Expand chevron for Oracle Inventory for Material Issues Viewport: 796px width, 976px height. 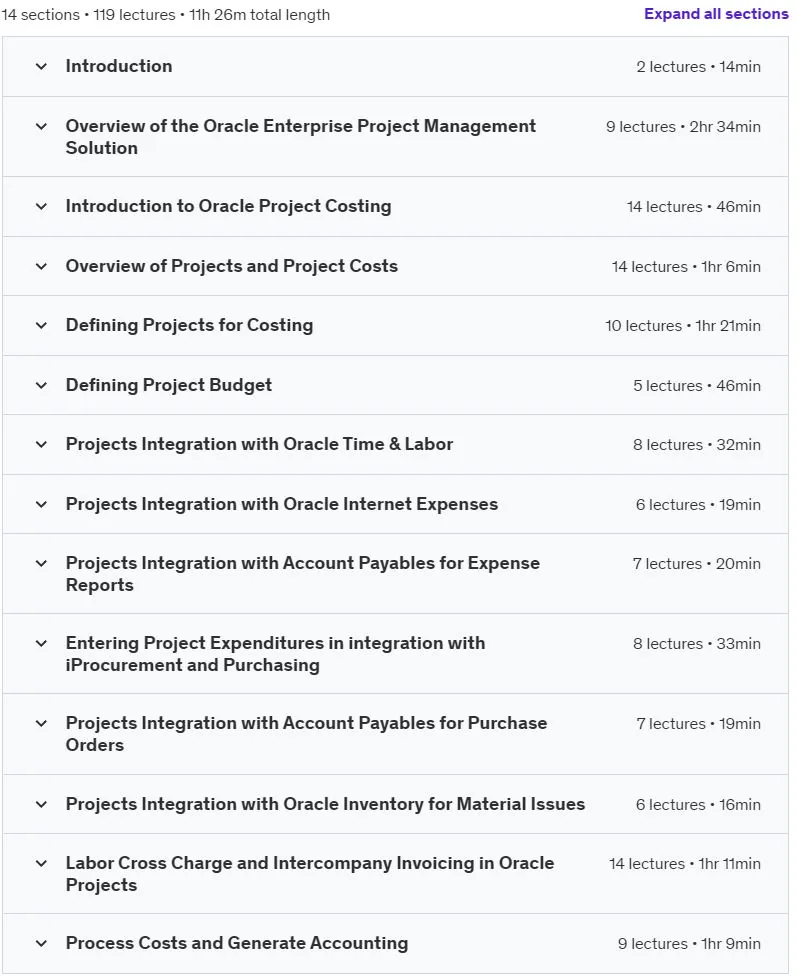click(x=41, y=804)
